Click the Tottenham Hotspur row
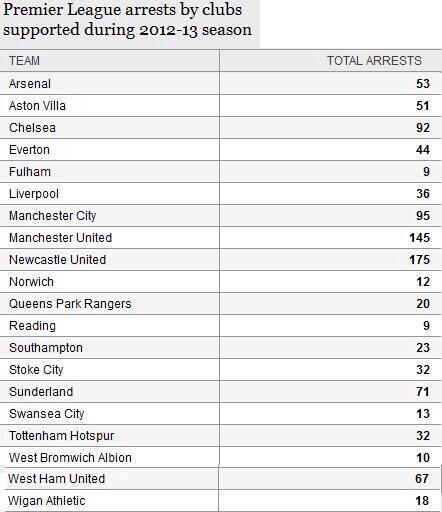442x512 pixels. coord(221,436)
